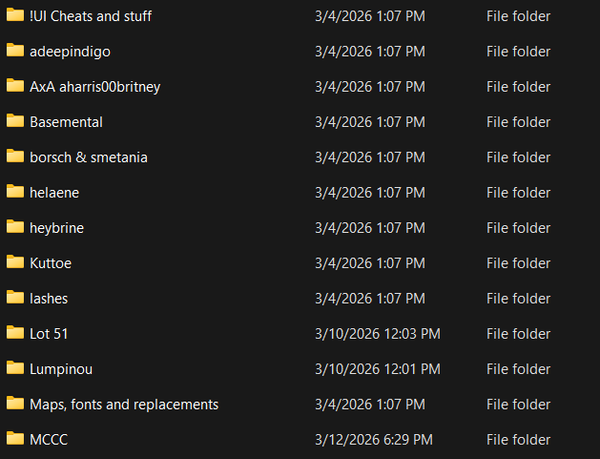Image resolution: width=600 pixels, height=459 pixels.
Task: Click the adeepindigo folder name text
Action: click(70, 52)
